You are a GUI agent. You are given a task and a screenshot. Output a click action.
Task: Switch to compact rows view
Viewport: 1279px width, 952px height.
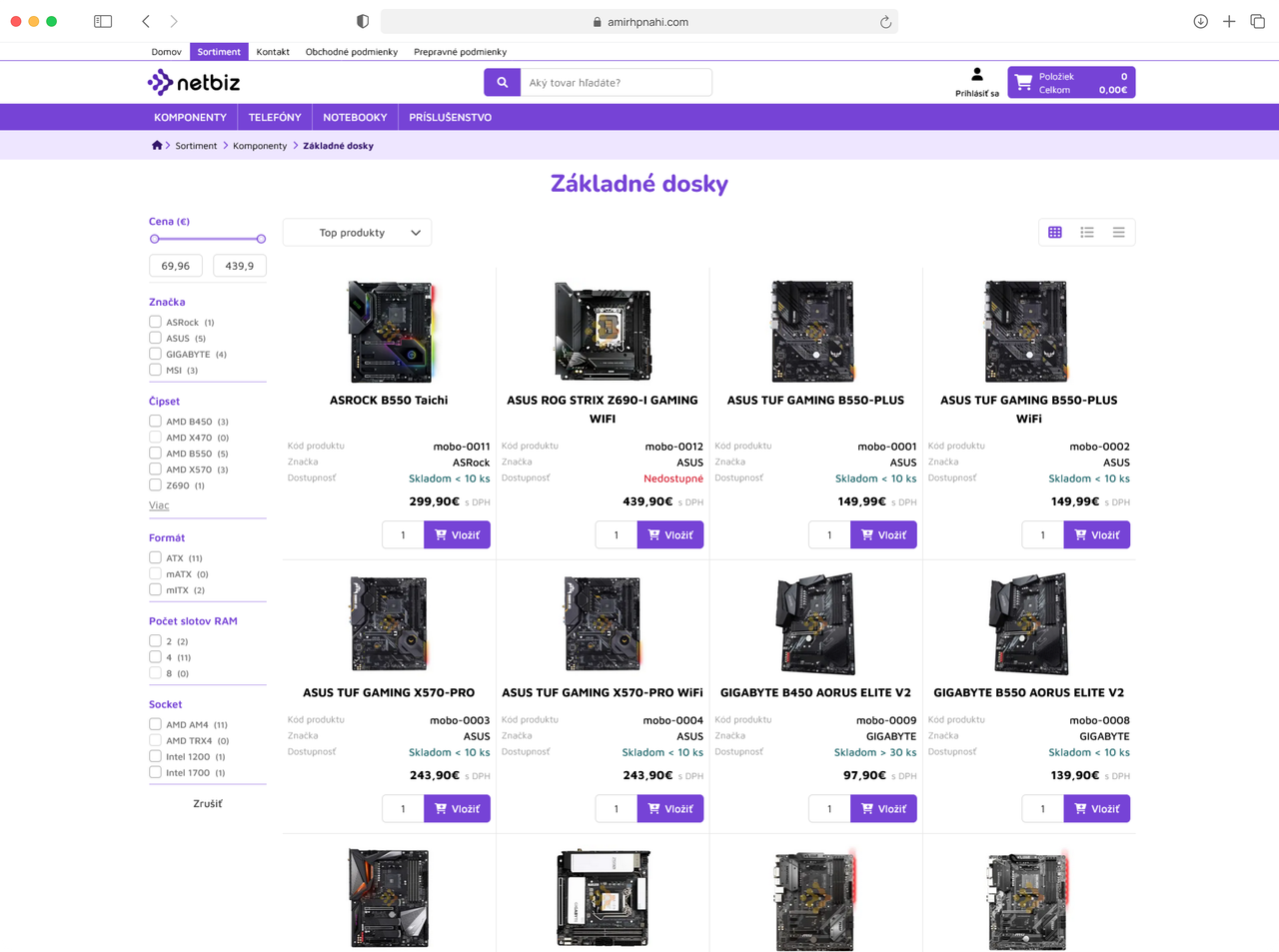[x=1118, y=233]
